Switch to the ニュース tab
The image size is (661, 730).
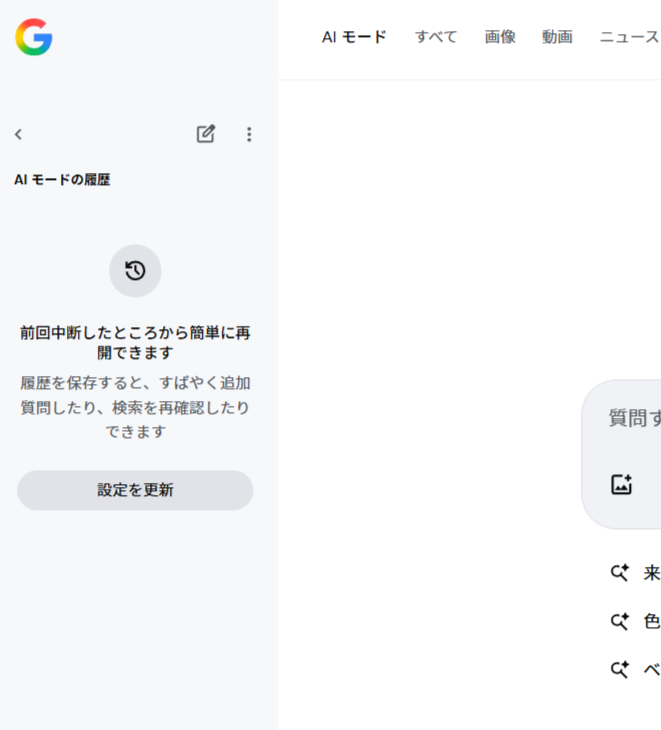629,37
